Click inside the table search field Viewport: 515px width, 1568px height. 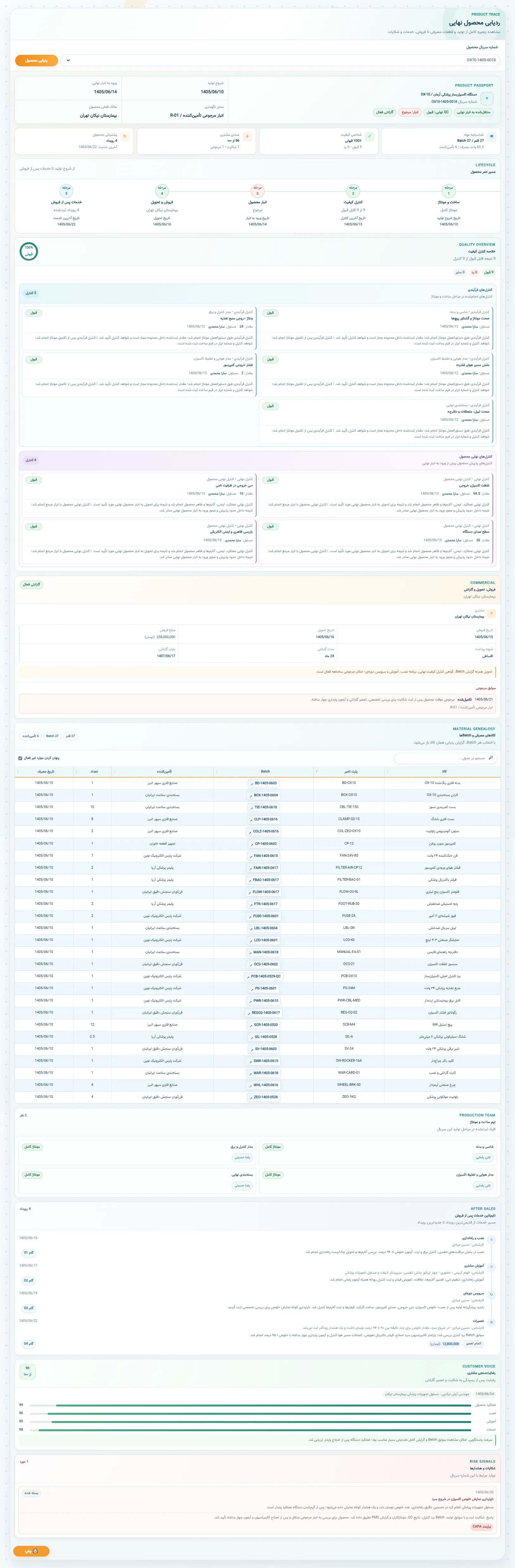[x=445, y=758]
